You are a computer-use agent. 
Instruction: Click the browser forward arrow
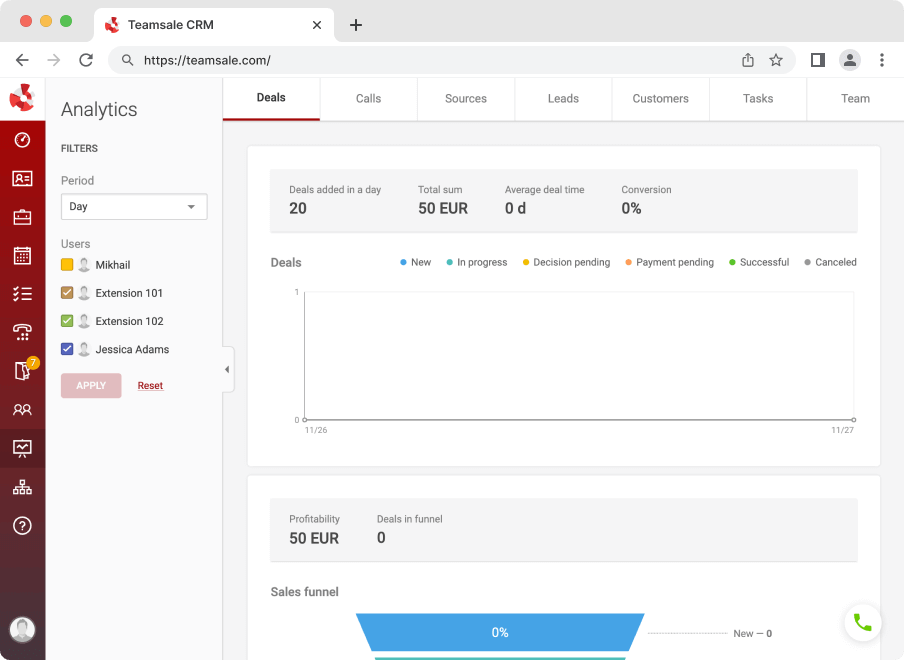tap(54, 60)
